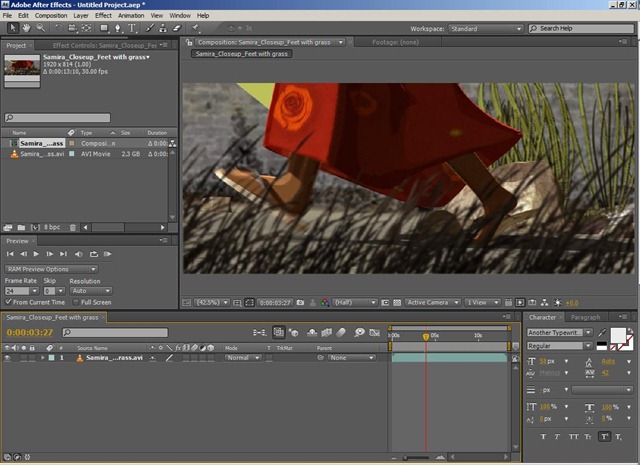640x465 pixels.
Task: Select the Hand tool
Action: 27,28
